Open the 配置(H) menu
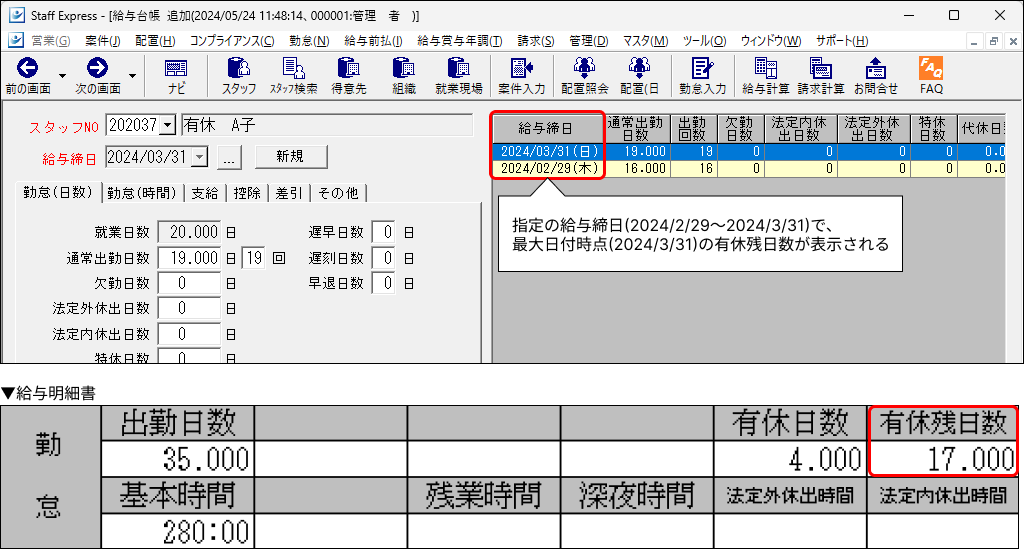The width and height of the screenshot is (1024, 549). [155, 41]
